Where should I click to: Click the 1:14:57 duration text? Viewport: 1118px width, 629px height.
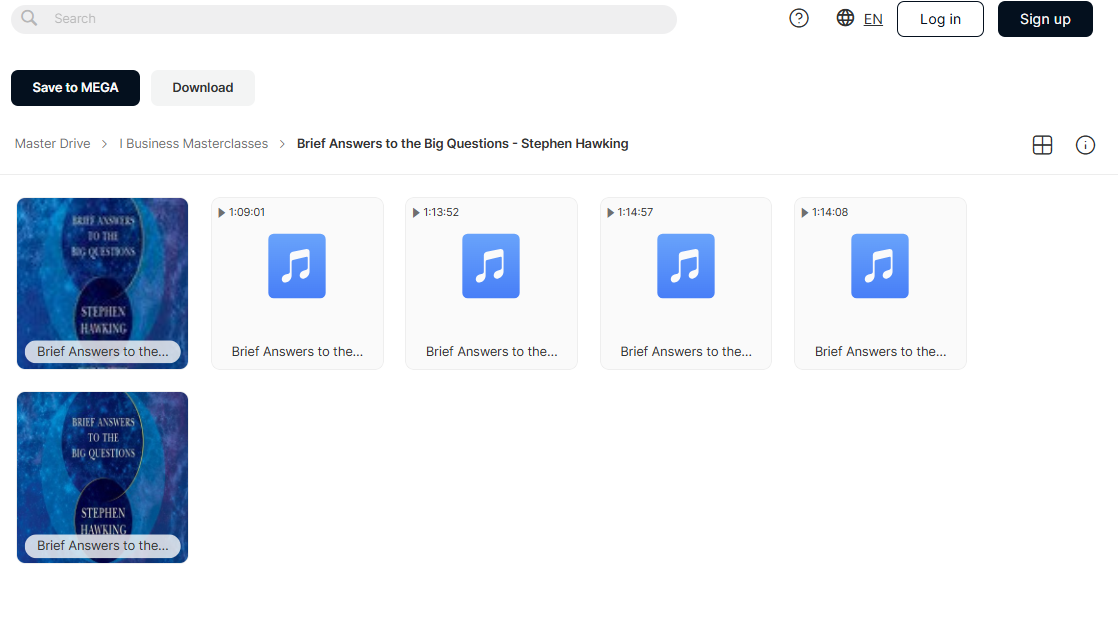coord(635,213)
